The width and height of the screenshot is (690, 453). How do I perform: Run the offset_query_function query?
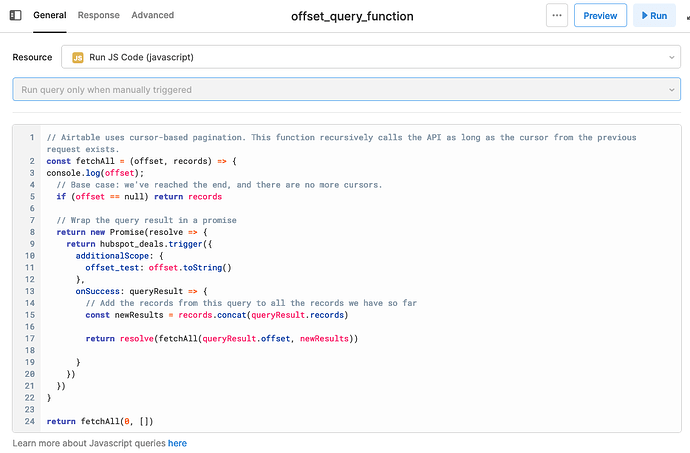654,15
